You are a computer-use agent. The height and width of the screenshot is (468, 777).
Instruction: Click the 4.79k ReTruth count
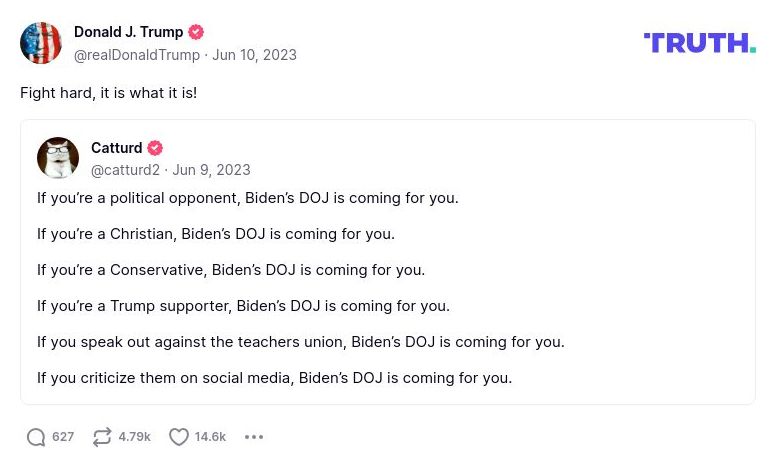pyautogui.click(x=134, y=437)
